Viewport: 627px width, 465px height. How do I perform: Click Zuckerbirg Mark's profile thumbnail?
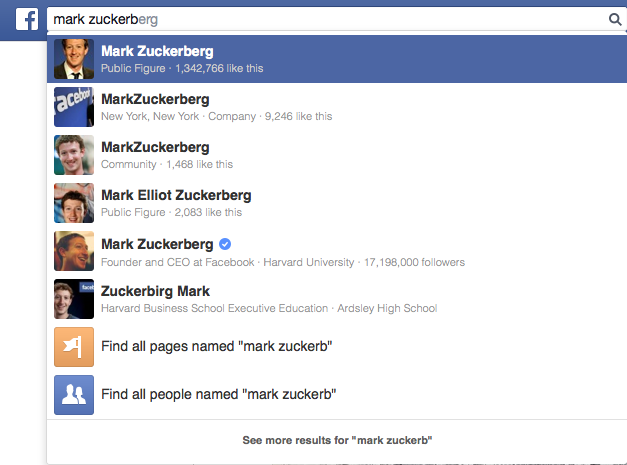pos(74,299)
